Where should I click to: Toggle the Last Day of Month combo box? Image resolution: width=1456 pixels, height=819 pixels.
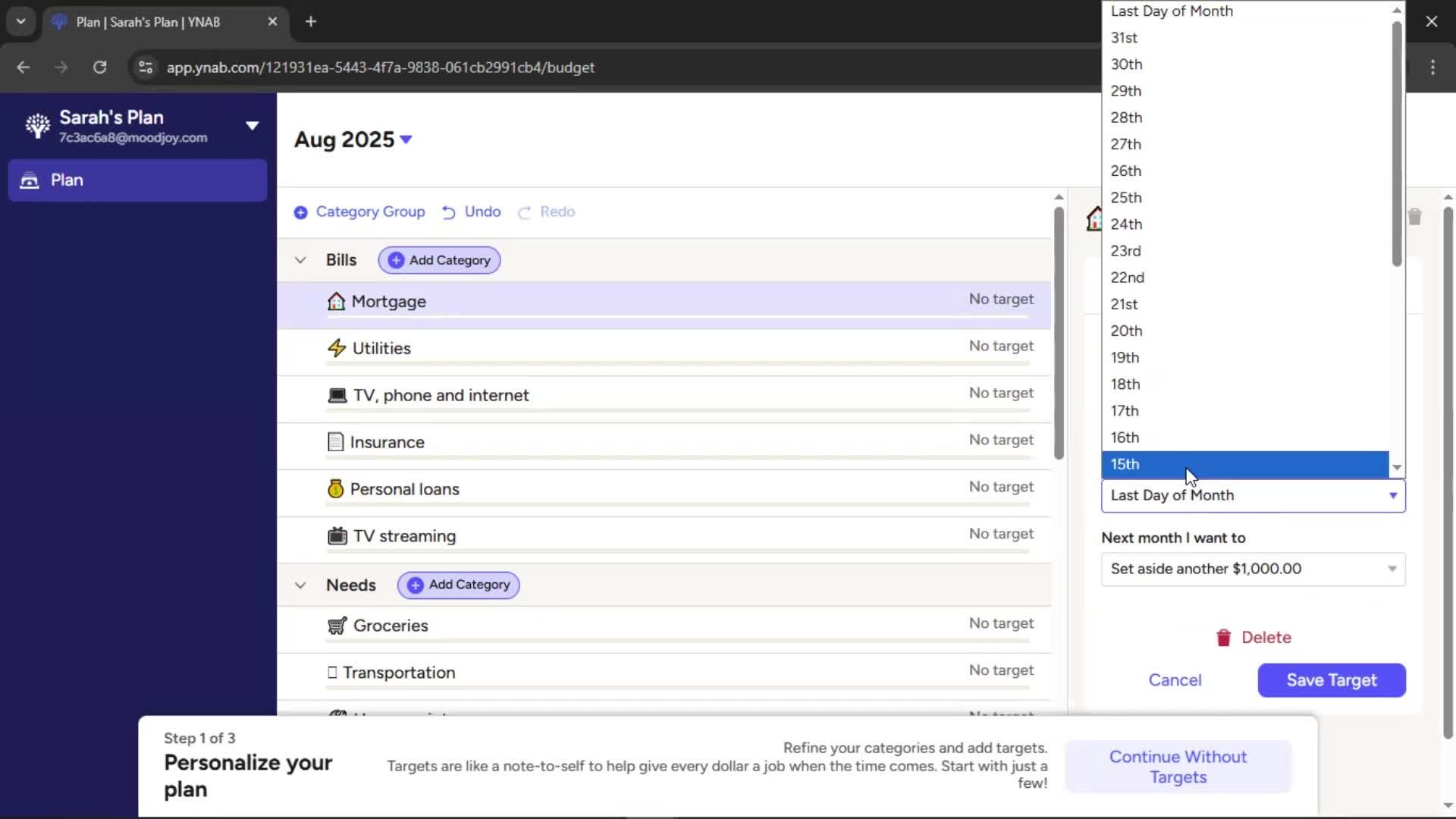[x=1253, y=496]
